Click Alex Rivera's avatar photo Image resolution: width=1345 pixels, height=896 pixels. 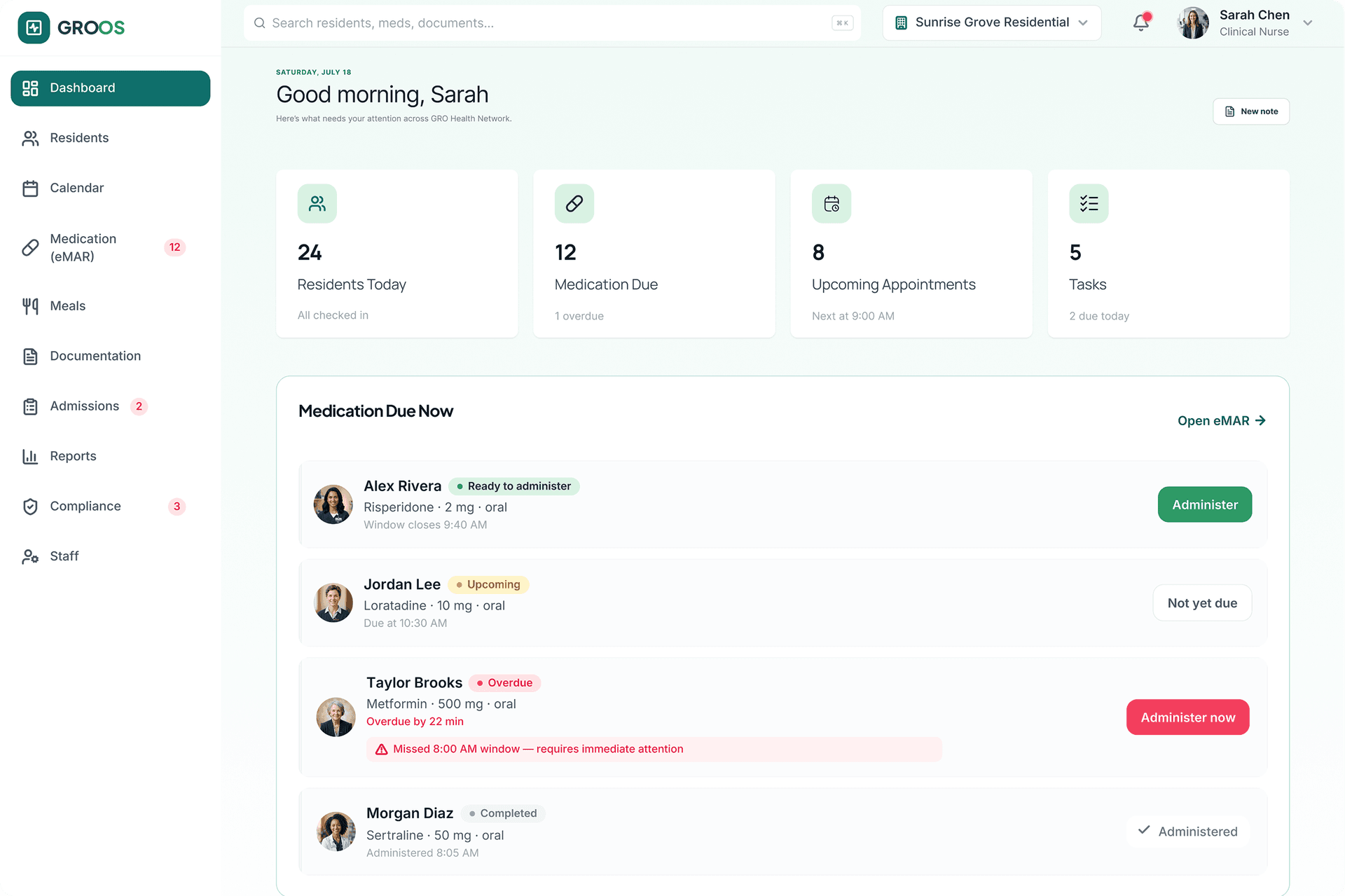pyautogui.click(x=333, y=504)
